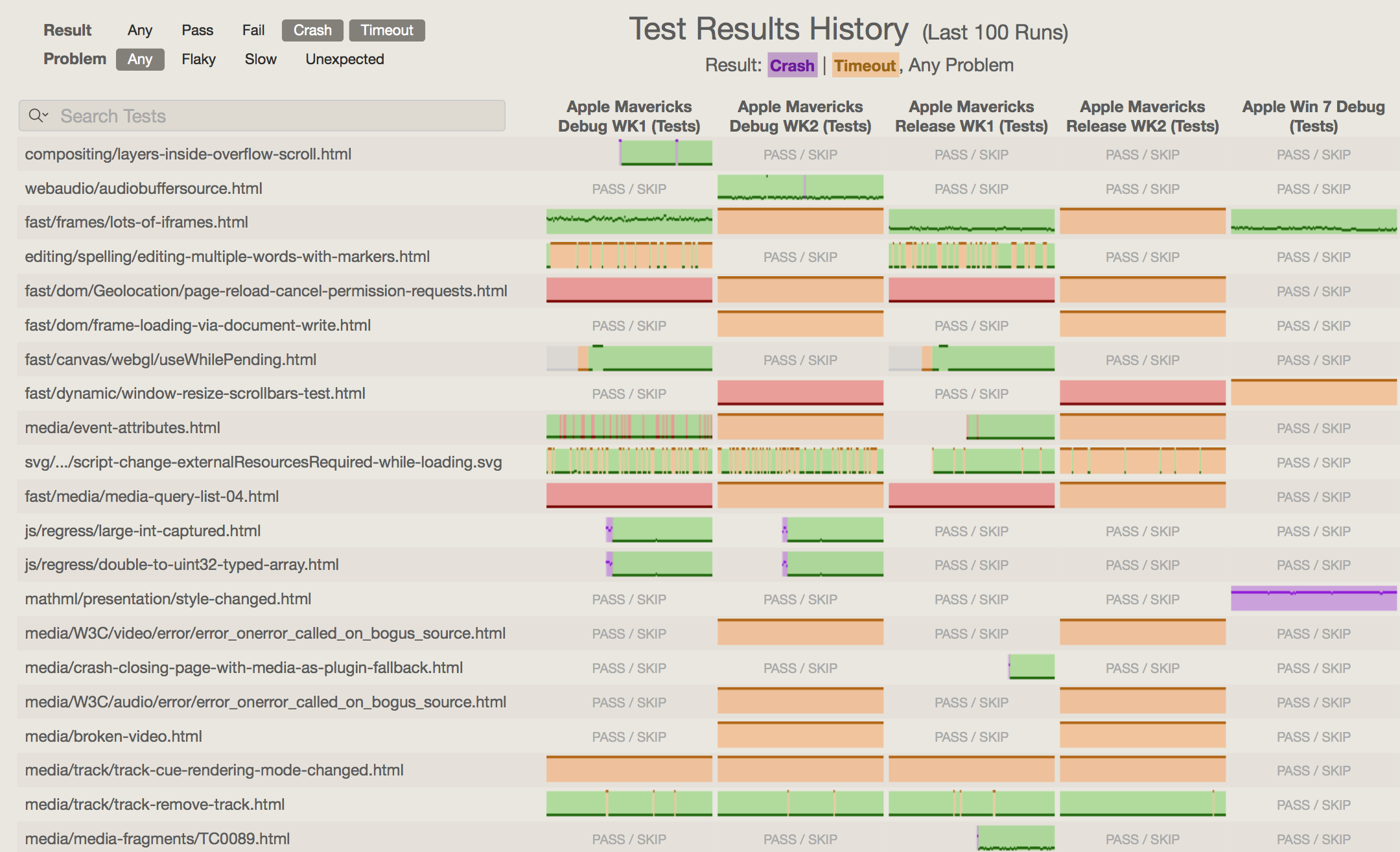Click the orange Timeout legend swatch
Screen dimensions: 1400x852
tap(865, 65)
